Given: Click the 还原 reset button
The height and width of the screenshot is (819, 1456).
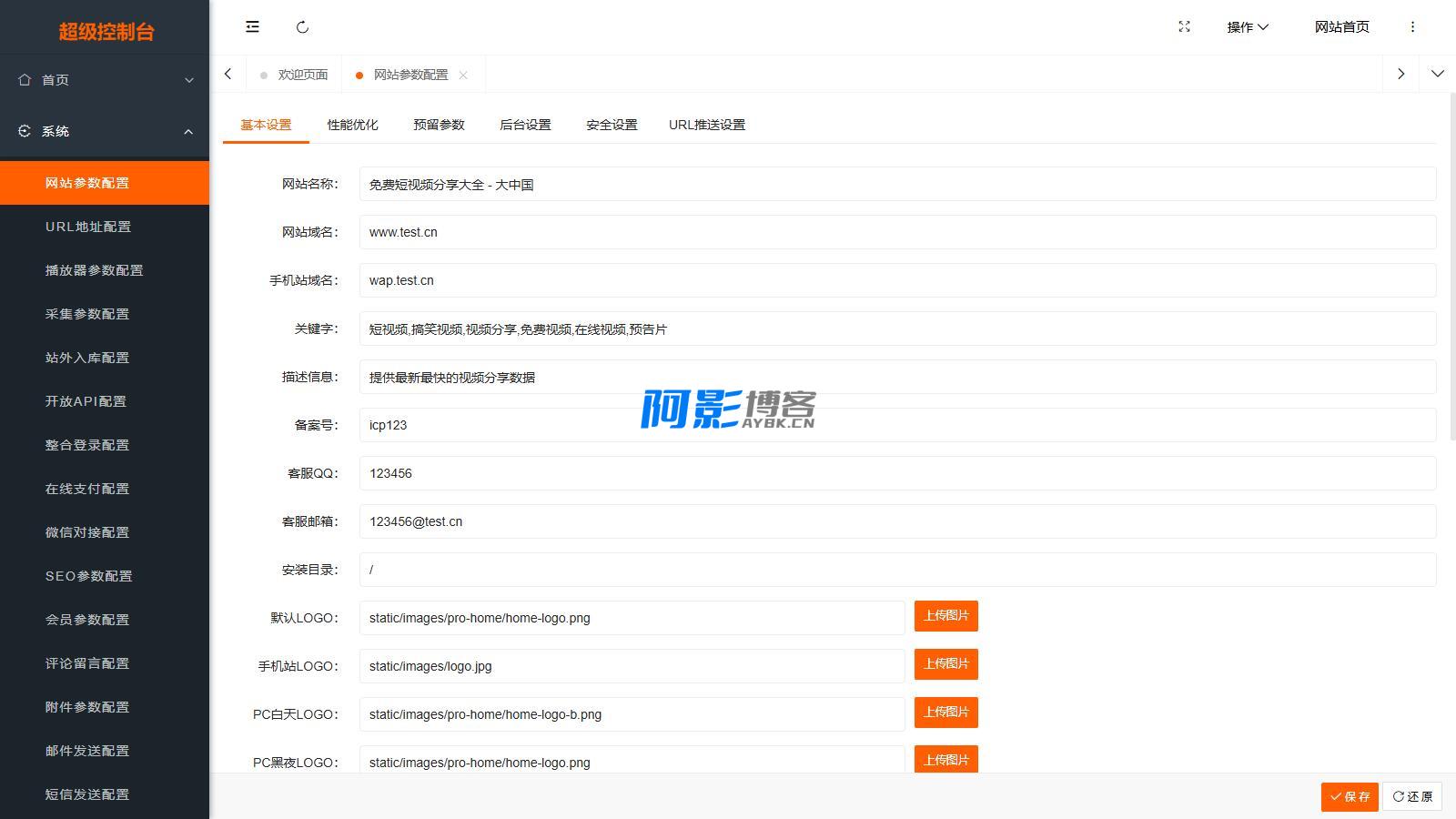Looking at the screenshot, I should click(1411, 796).
